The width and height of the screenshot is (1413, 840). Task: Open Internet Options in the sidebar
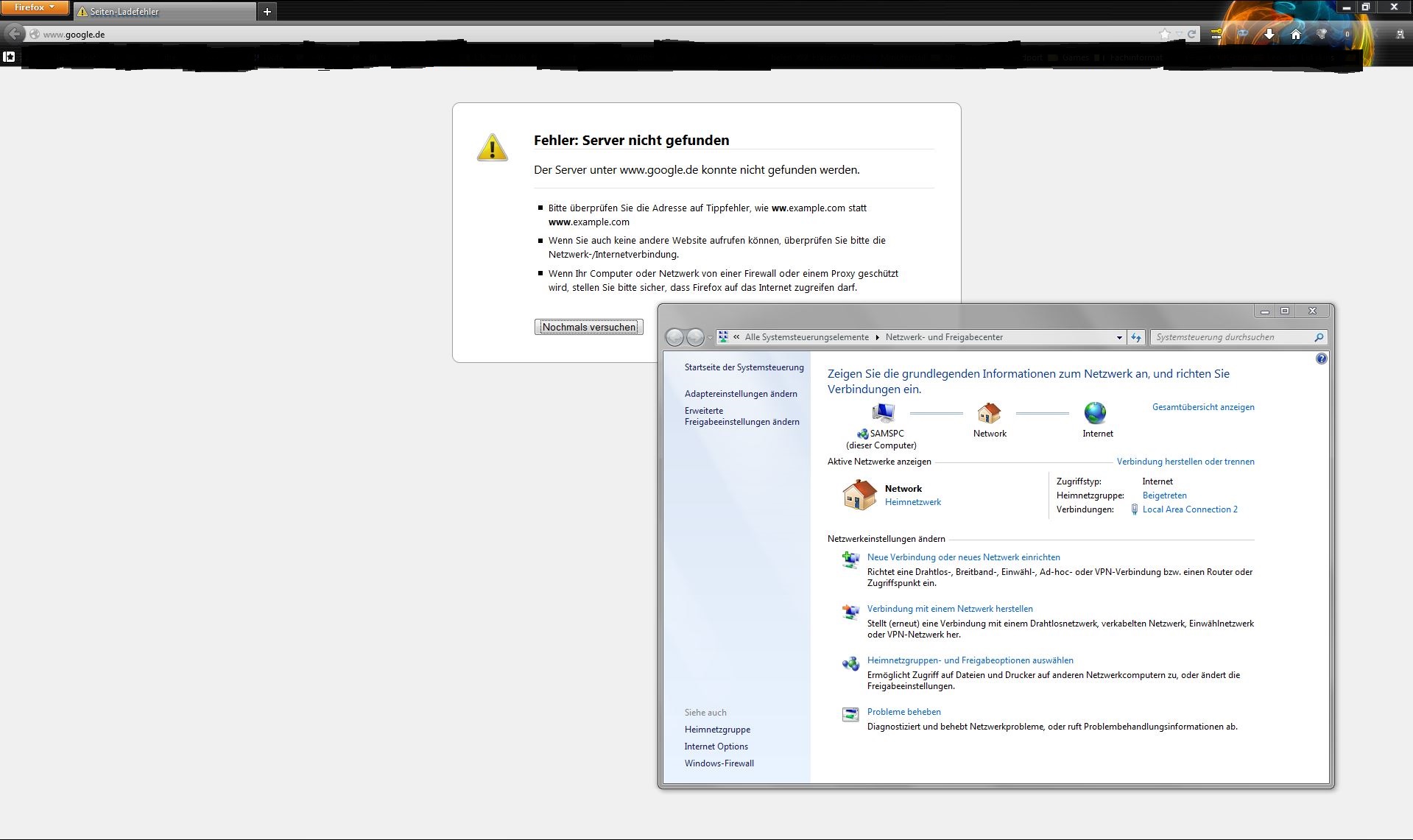[716, 747]
